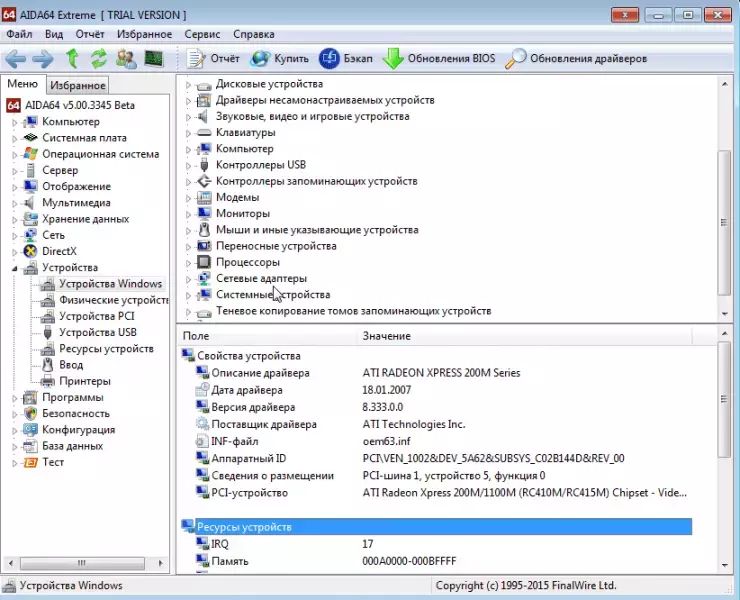Select Контроллеры USB in device list
This screenshot has width=740, height=600.
261,165
